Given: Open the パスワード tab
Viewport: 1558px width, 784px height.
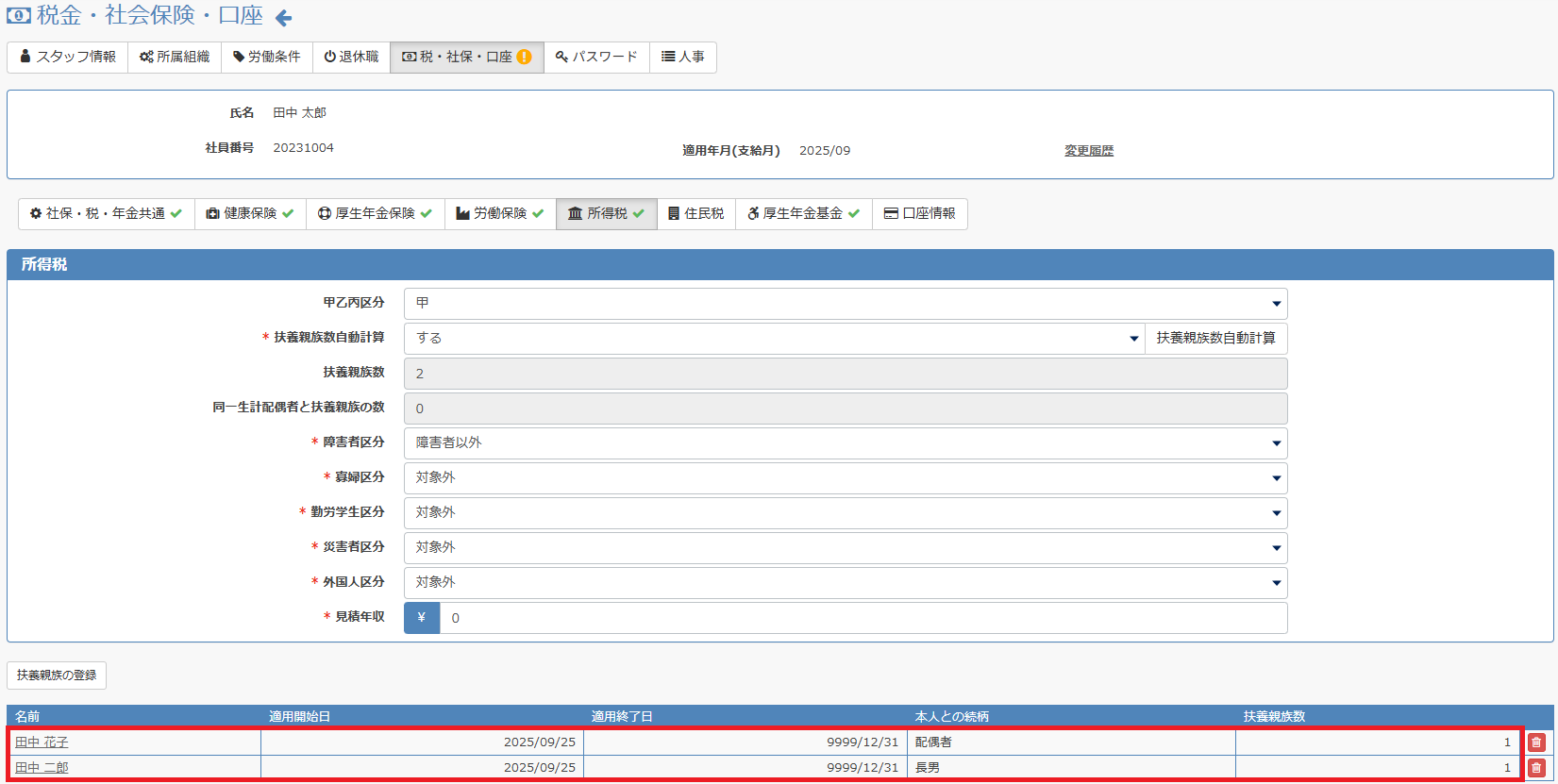Looking at the screenshot, I should coord(596,57).
